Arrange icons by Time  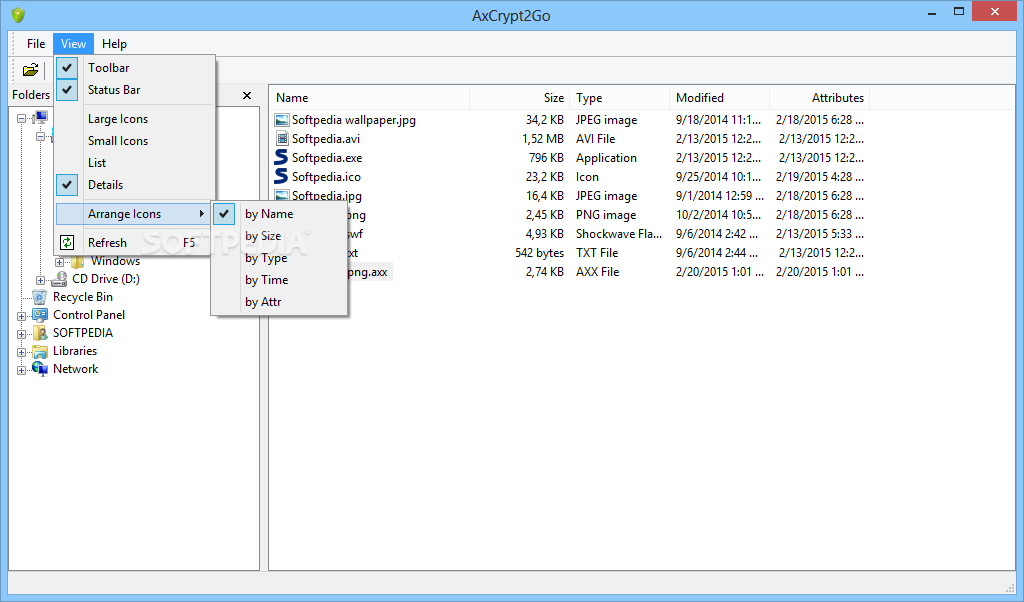click(x=279, y=279)
